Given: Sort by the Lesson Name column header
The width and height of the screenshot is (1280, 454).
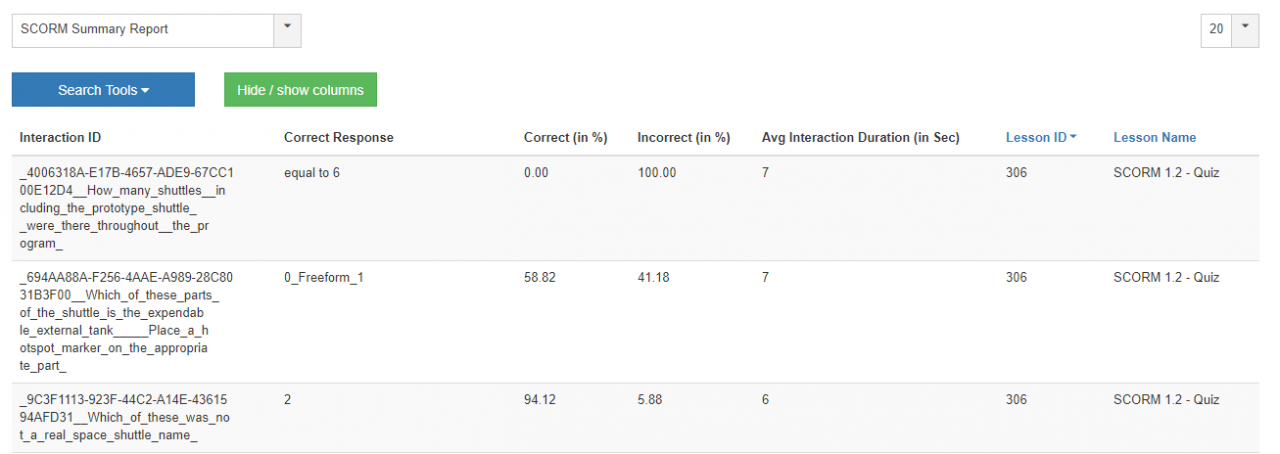Looking at the screenshot, I should (x=1154, y=138).
